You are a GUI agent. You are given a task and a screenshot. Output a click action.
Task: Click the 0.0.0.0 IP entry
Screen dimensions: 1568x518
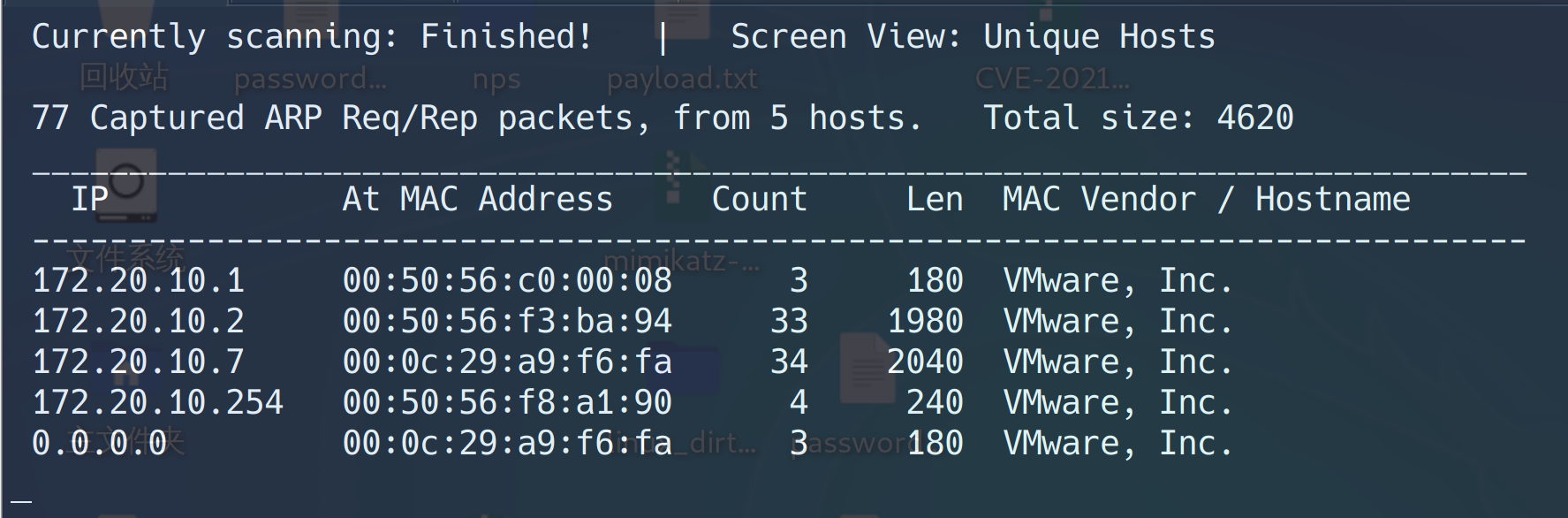100,444
